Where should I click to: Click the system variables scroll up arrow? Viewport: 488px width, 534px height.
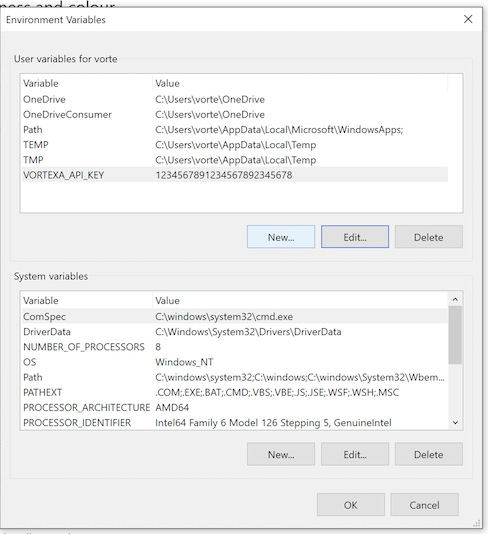pos(455,299)
